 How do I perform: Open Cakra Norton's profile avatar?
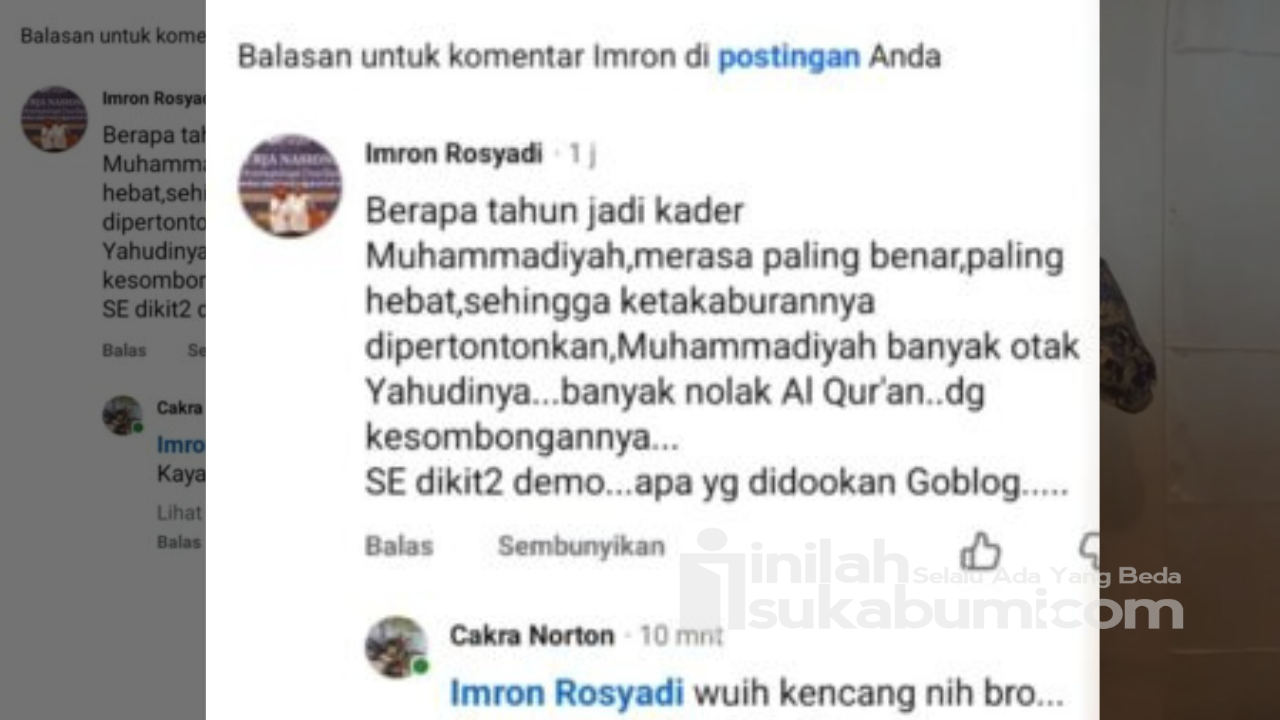(397, 647)
